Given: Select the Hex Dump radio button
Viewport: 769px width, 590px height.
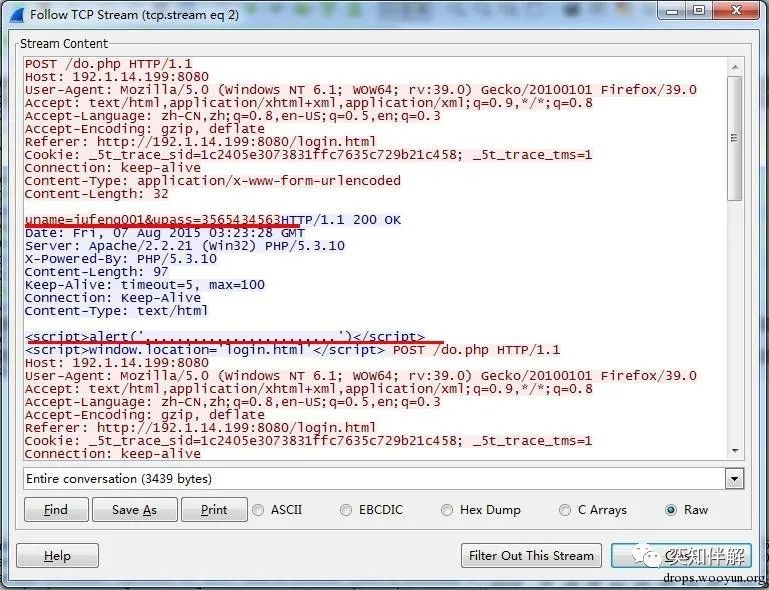Looking at the screenshot, I should click(x=447, y=510).
